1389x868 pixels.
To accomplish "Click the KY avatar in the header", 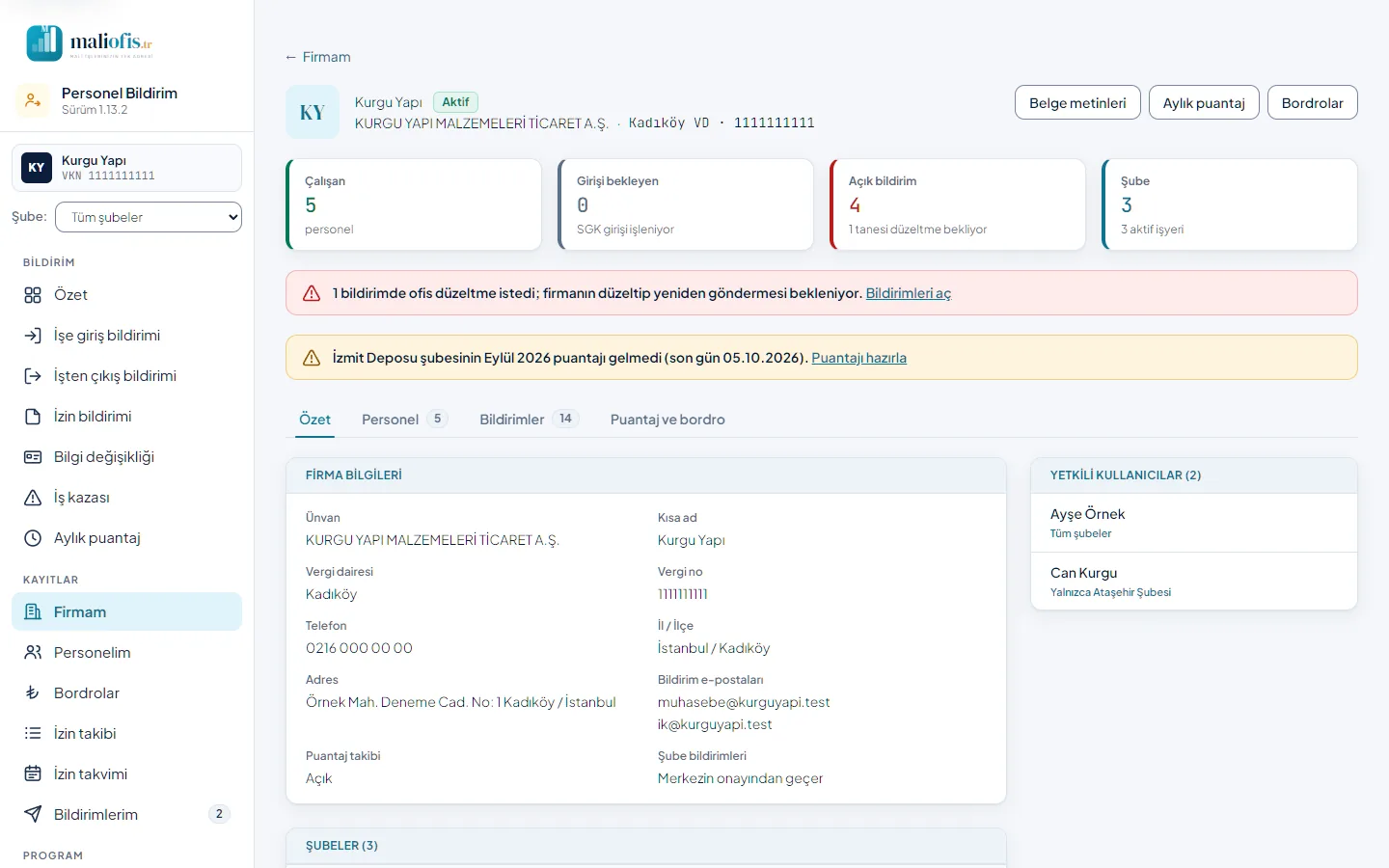I will pos(313,113).
